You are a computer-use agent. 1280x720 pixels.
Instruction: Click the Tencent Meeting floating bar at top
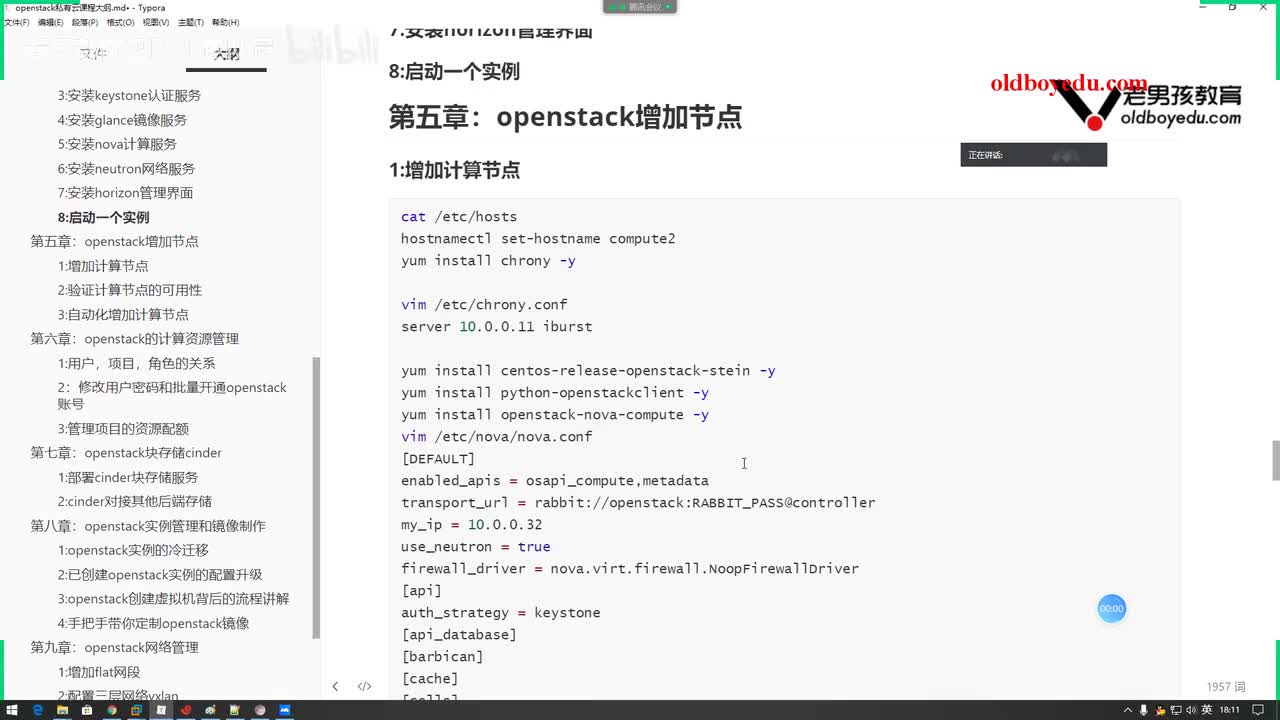tap(640, 7)
